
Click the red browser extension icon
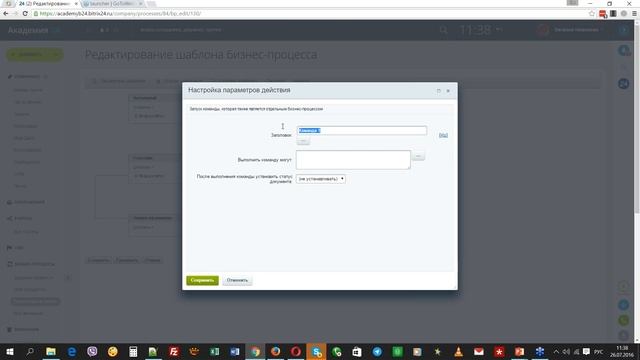(603, 14)
